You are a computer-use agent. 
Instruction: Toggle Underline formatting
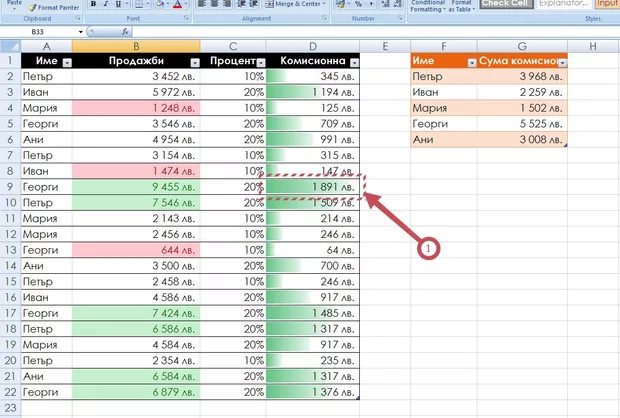120,5
